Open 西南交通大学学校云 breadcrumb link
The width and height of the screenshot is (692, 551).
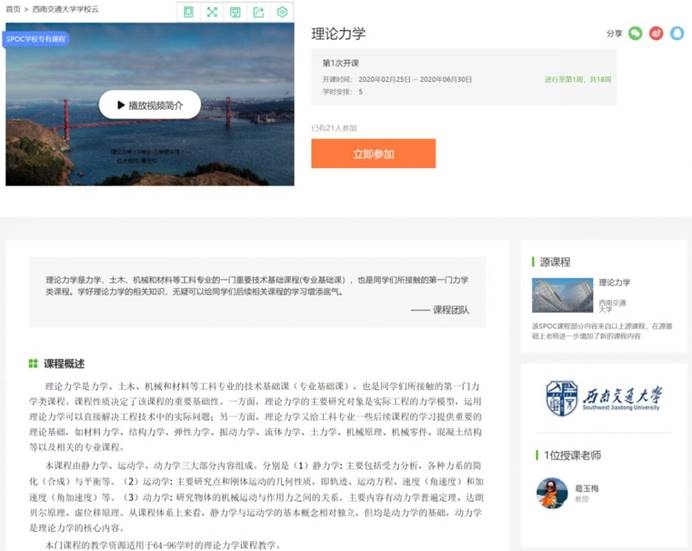click(66, 8)
